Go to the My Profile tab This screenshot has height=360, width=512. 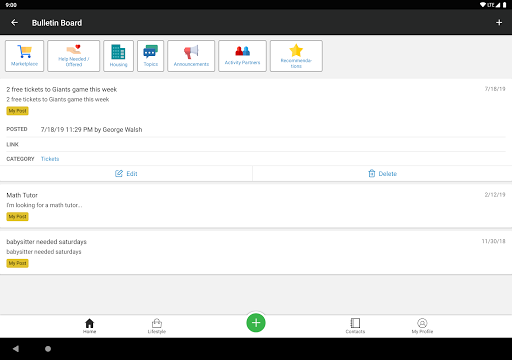422,326
